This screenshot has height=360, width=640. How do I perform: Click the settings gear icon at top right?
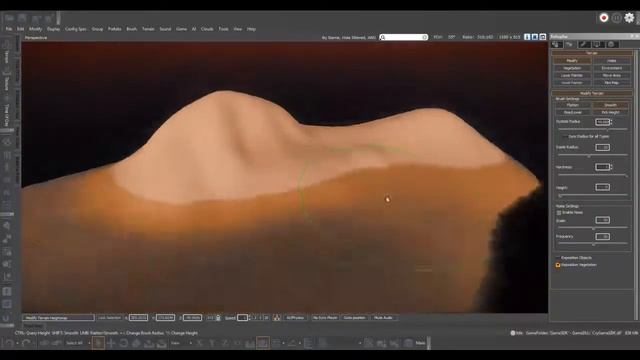(629, 18)
